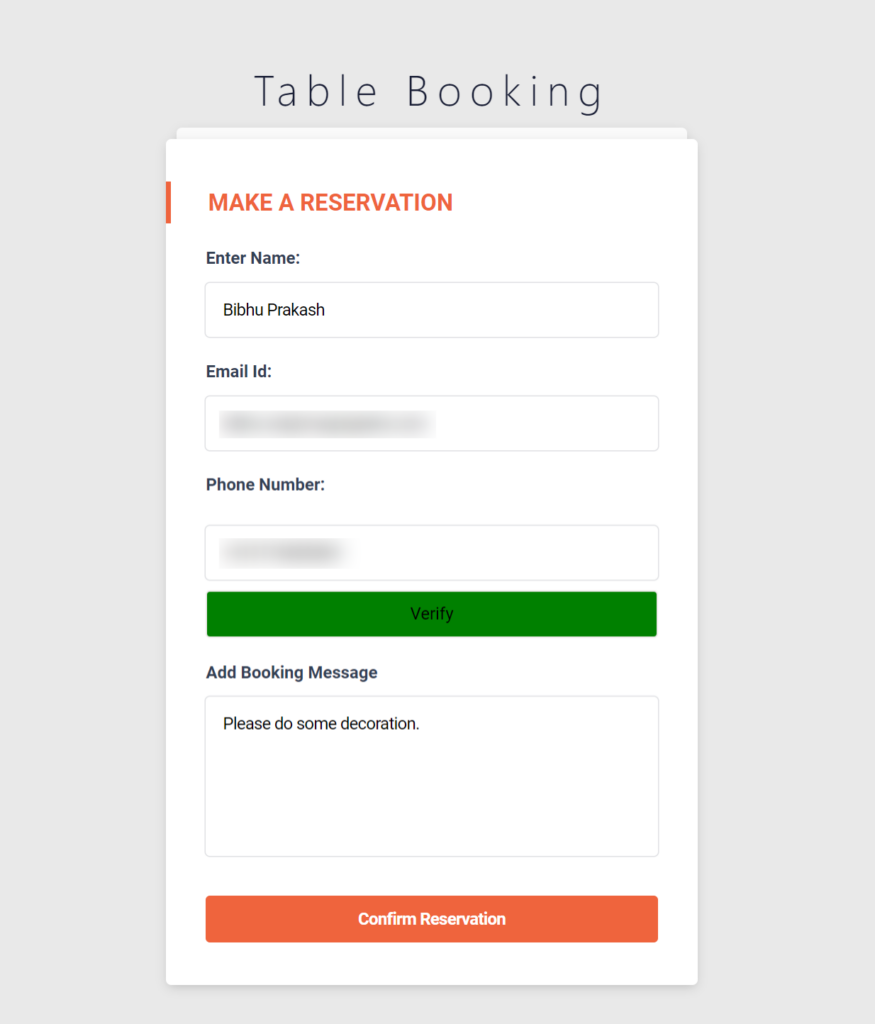This screenshot has width=875, height=1024.
Task: Submit the form via Confirm Reservation
Action: (431, 918)
